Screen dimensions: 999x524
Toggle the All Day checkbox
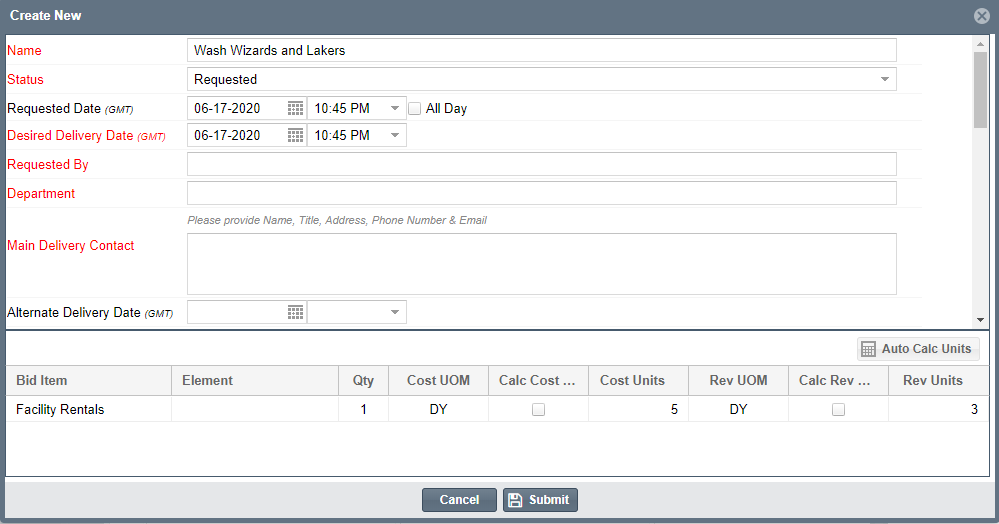[x=415, y=108]
